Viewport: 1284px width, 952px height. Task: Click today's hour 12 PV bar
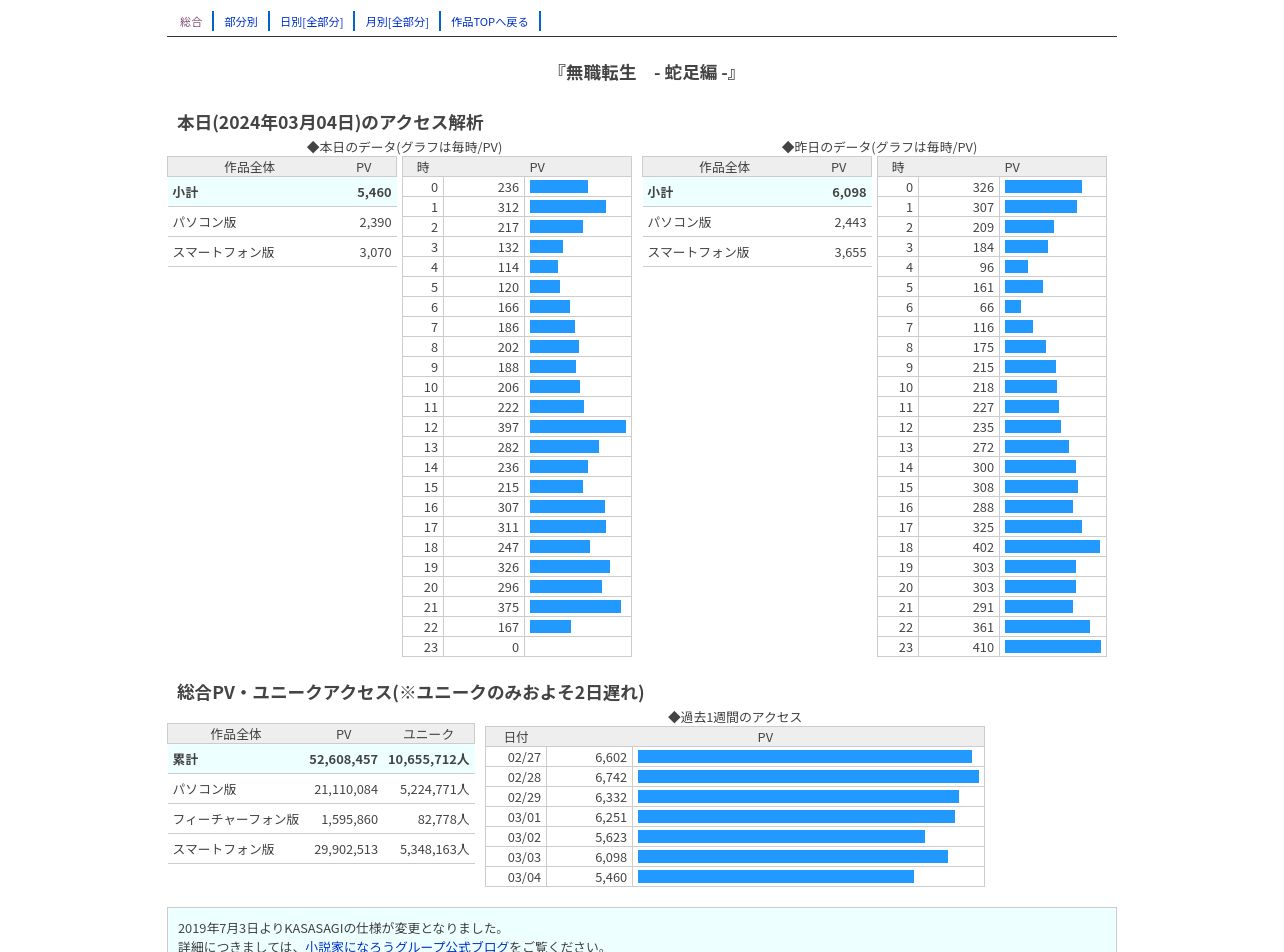(x=578, y=427)
